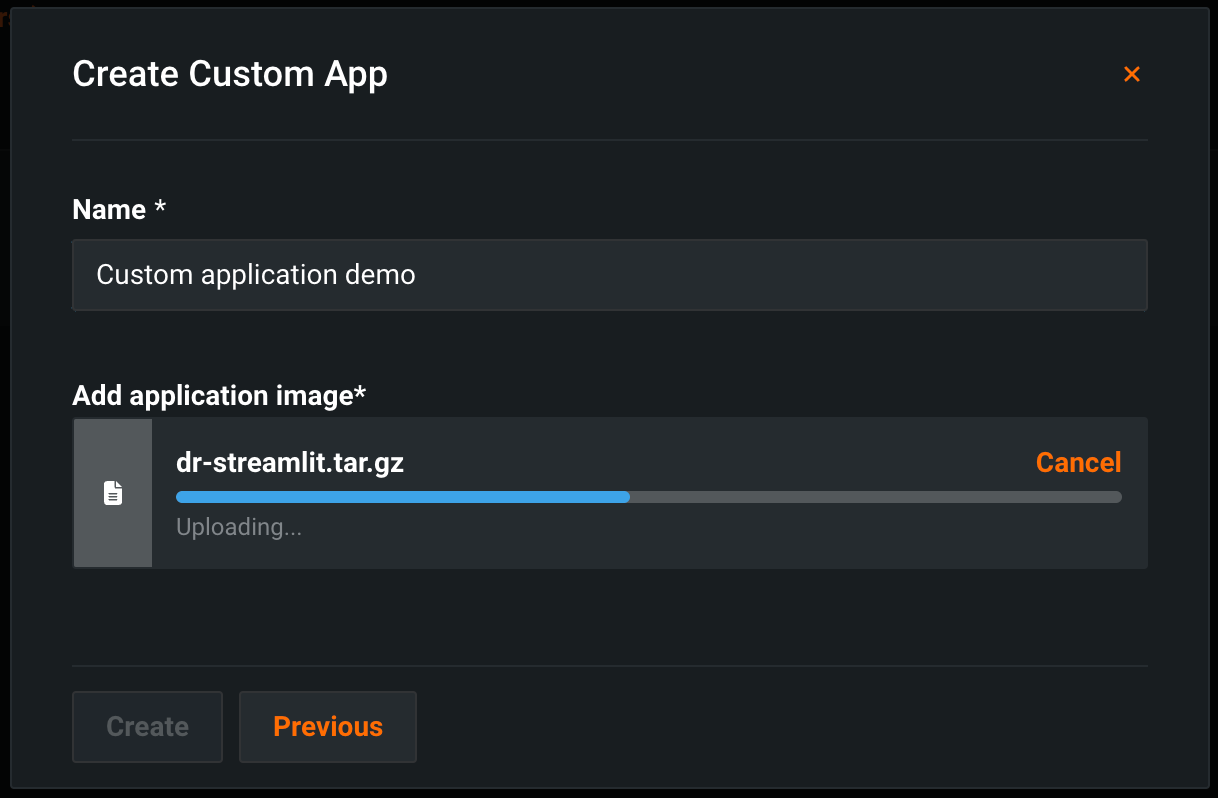Click the 'Create Custom App' title

[230, 74]
